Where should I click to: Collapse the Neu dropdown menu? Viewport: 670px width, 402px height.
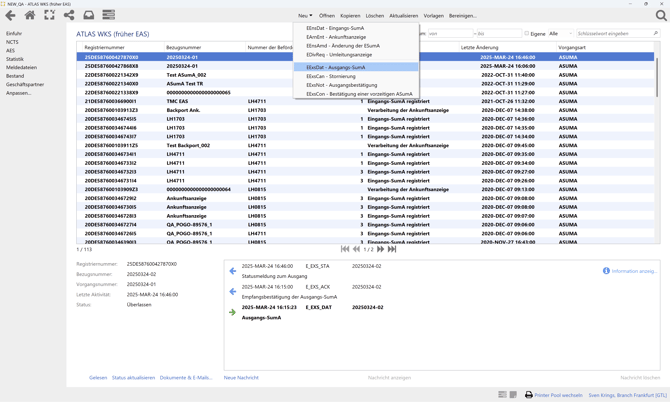coord(304,16)
